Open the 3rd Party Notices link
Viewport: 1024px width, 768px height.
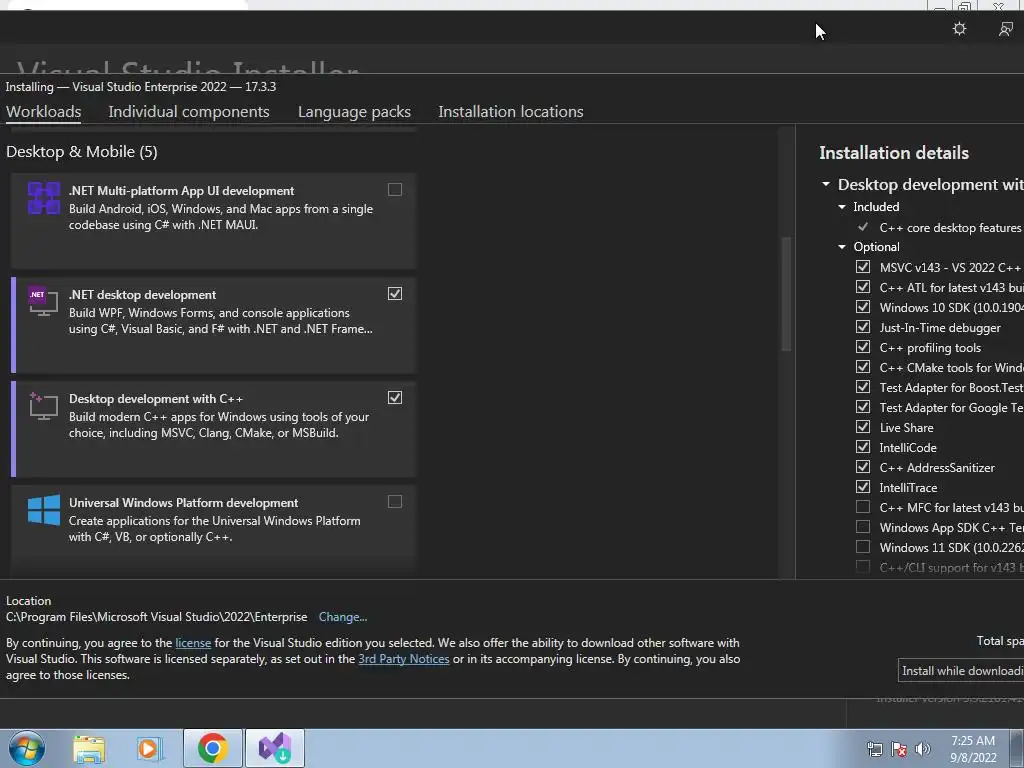click(404, 659)
